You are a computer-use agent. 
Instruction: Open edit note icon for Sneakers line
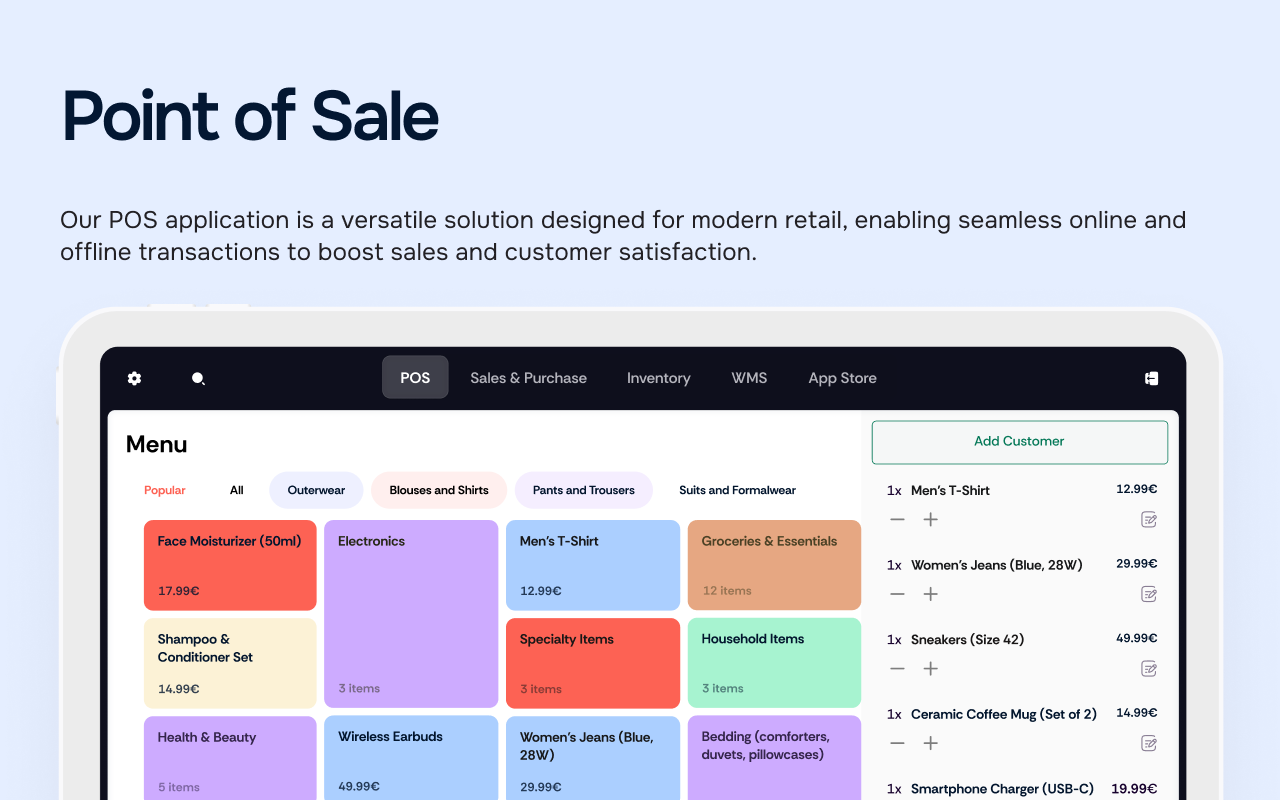click(x=1149, y=669)
